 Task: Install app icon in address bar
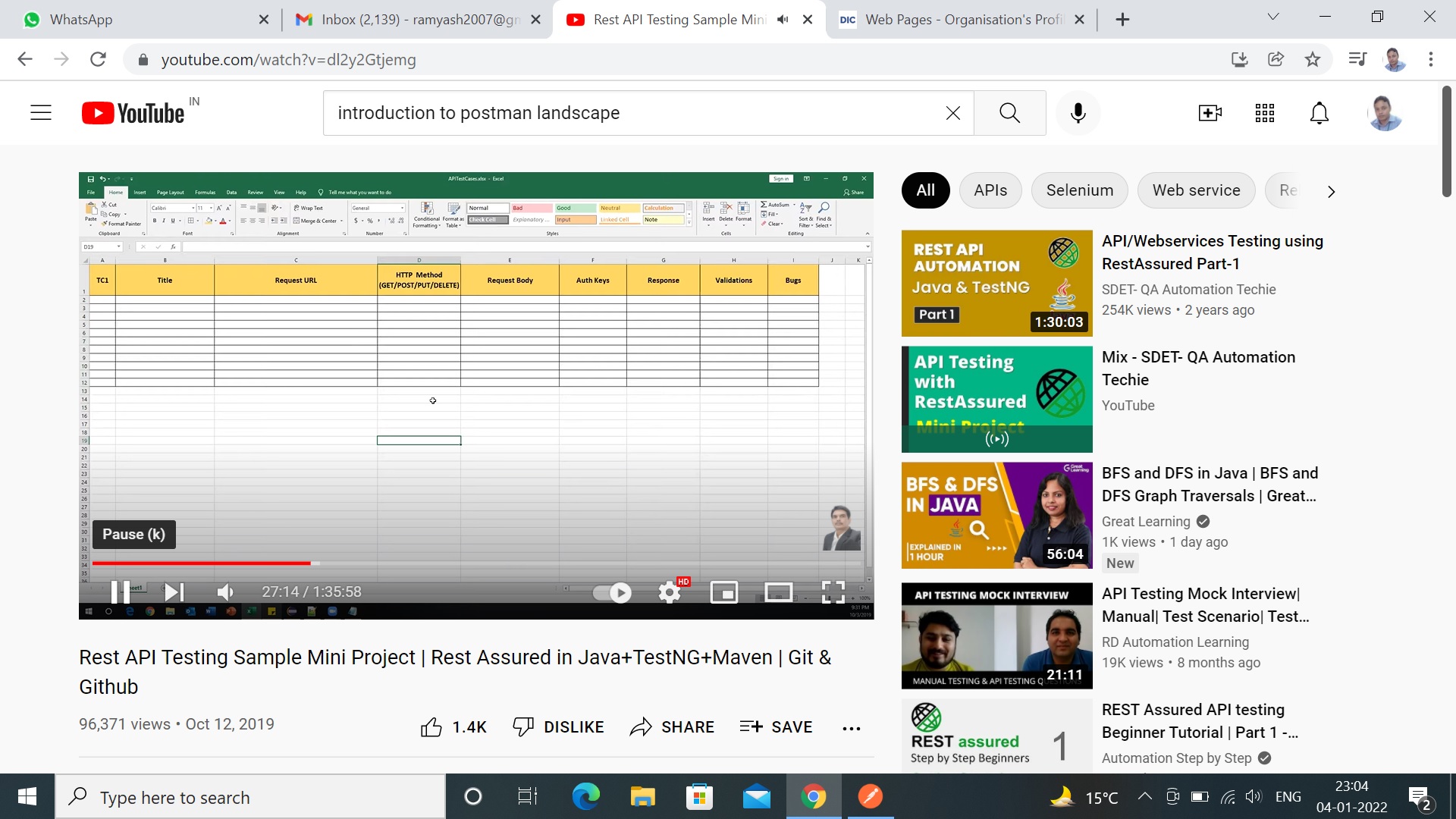[x=1240, y=59]
